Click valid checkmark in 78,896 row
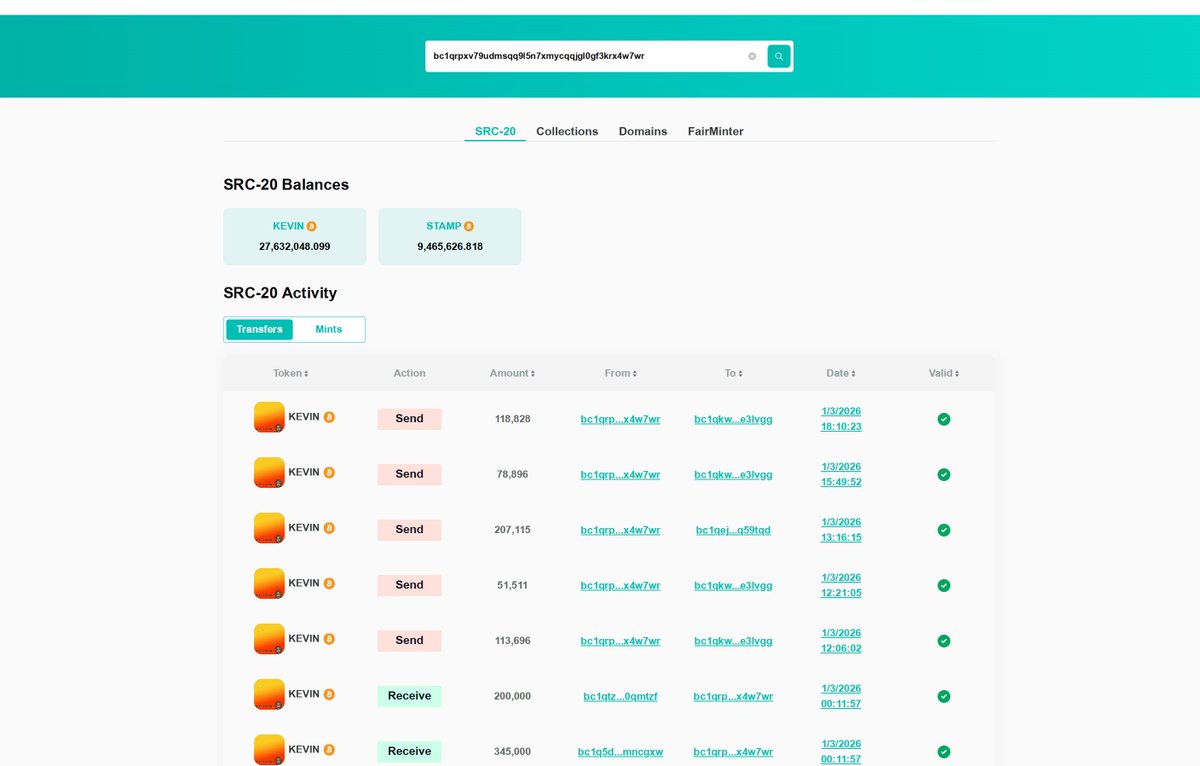This screenshot has width=1200, height=766. coord(943,475)
